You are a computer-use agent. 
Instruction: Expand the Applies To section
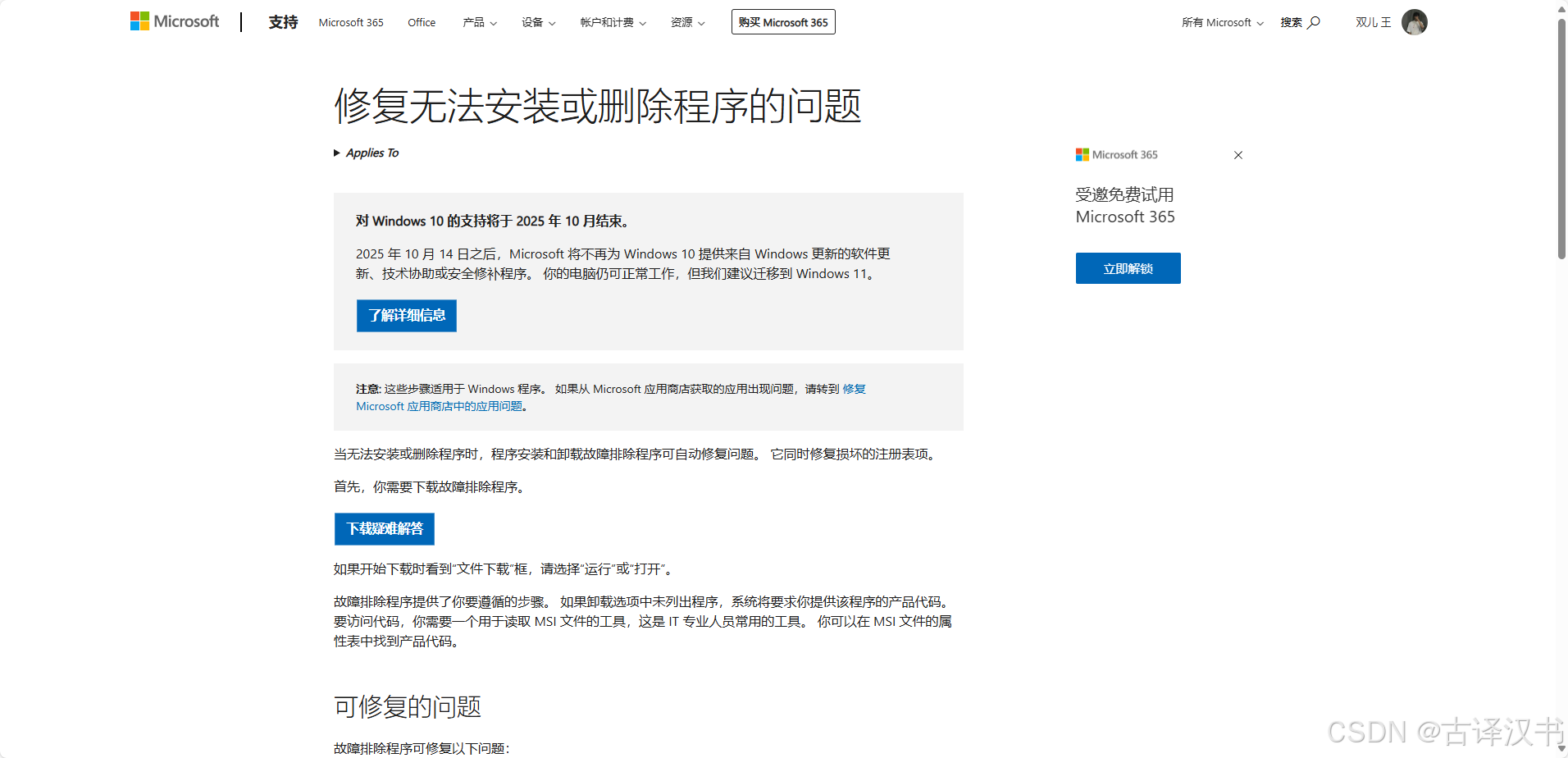pyautogui.click(x=366, y=153)
